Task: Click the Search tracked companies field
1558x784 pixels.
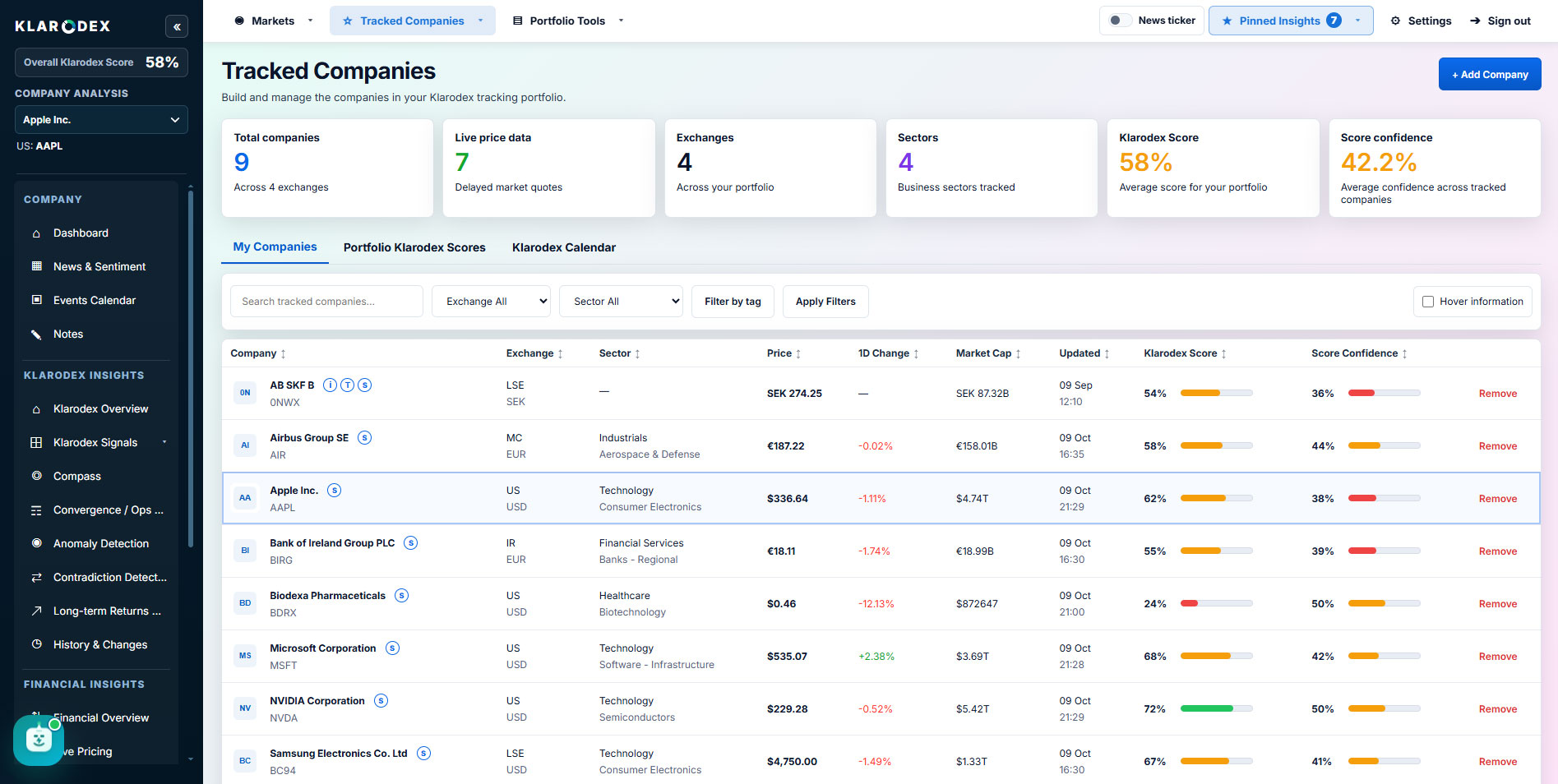Action: 326,302
